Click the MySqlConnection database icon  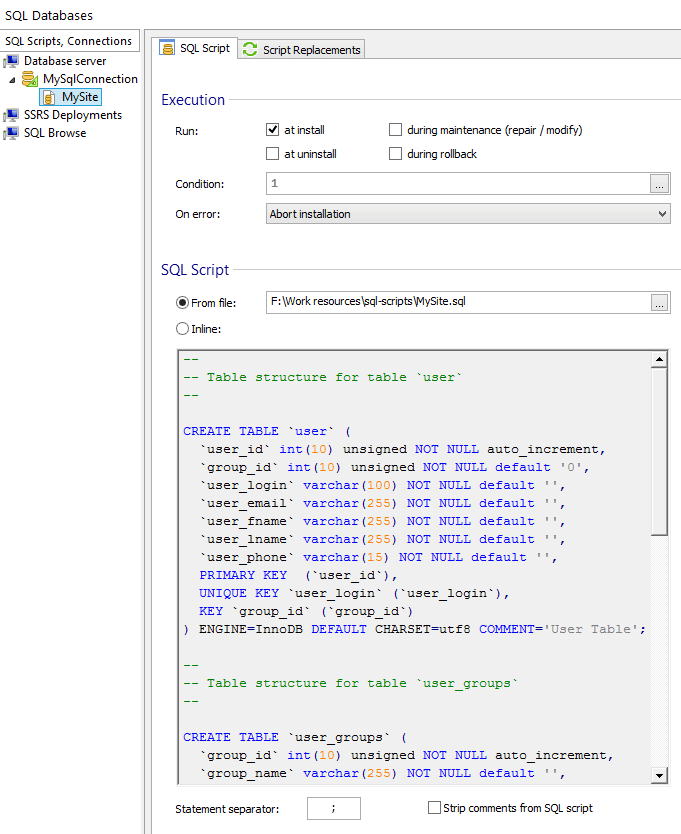(x=30, y=79)
